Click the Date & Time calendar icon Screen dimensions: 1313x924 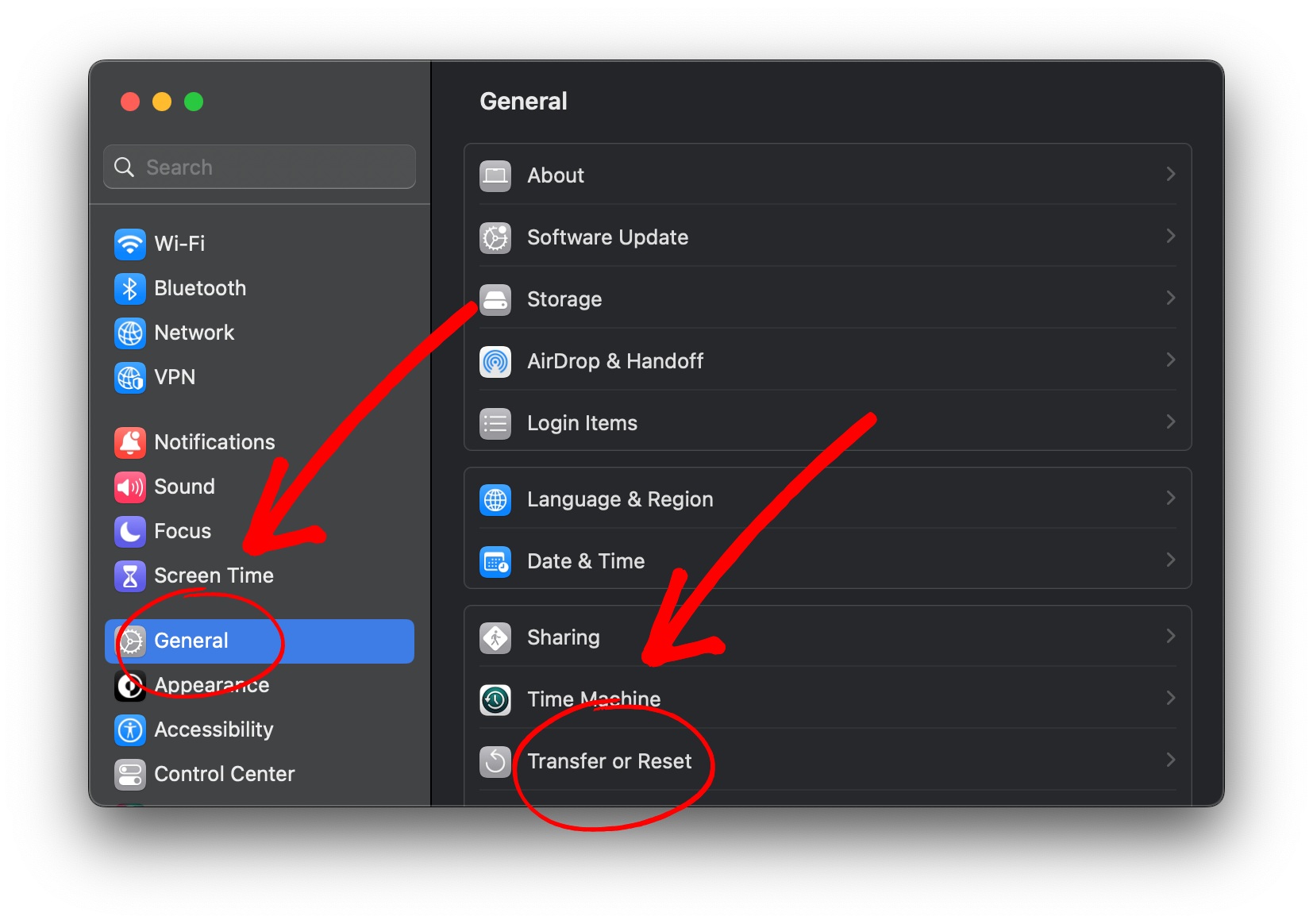495,561
